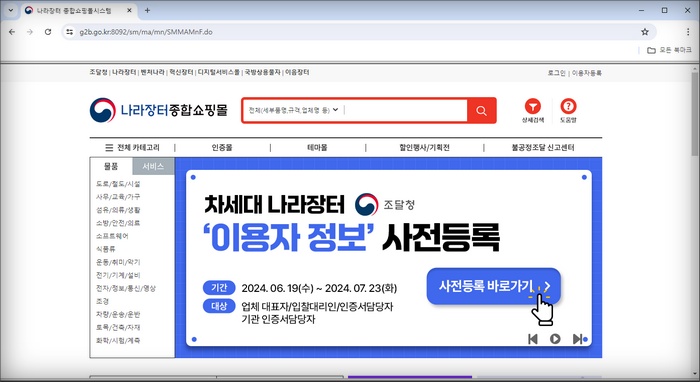
Task: Open the 이음장터 top link
Action: [297, 72]
